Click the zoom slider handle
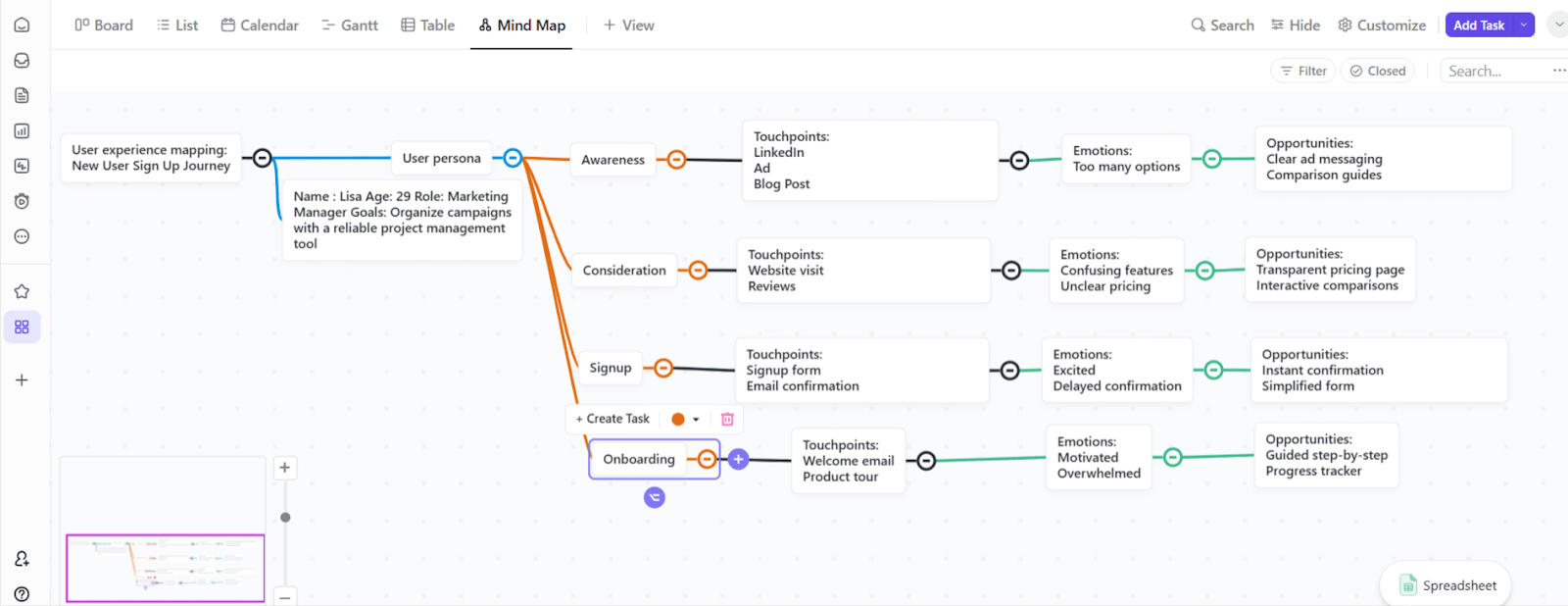 pyautogui.click(x=285, y=517)
